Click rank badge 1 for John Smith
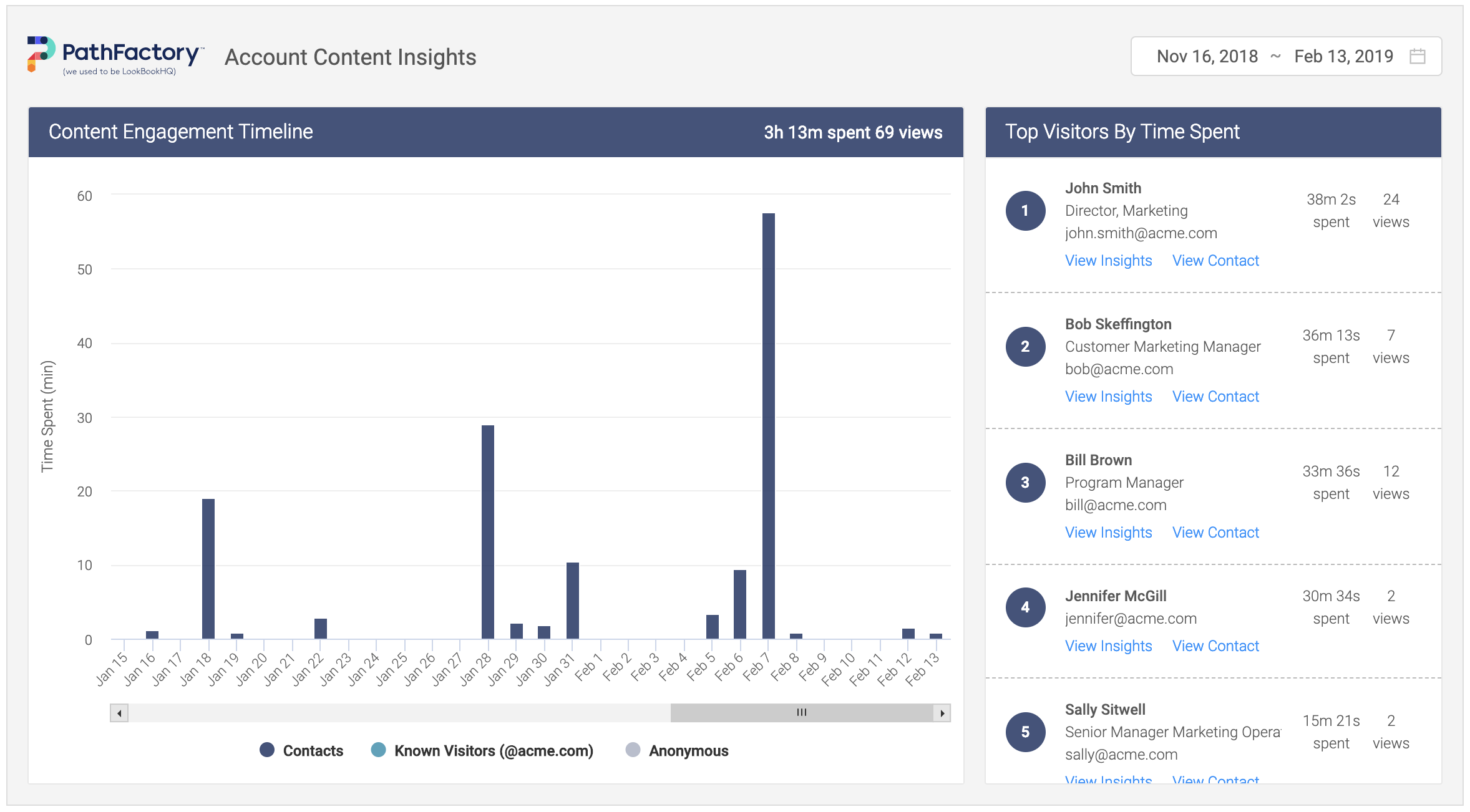This screenshot has height=812, width=1470. click(x=1025, y=211)
